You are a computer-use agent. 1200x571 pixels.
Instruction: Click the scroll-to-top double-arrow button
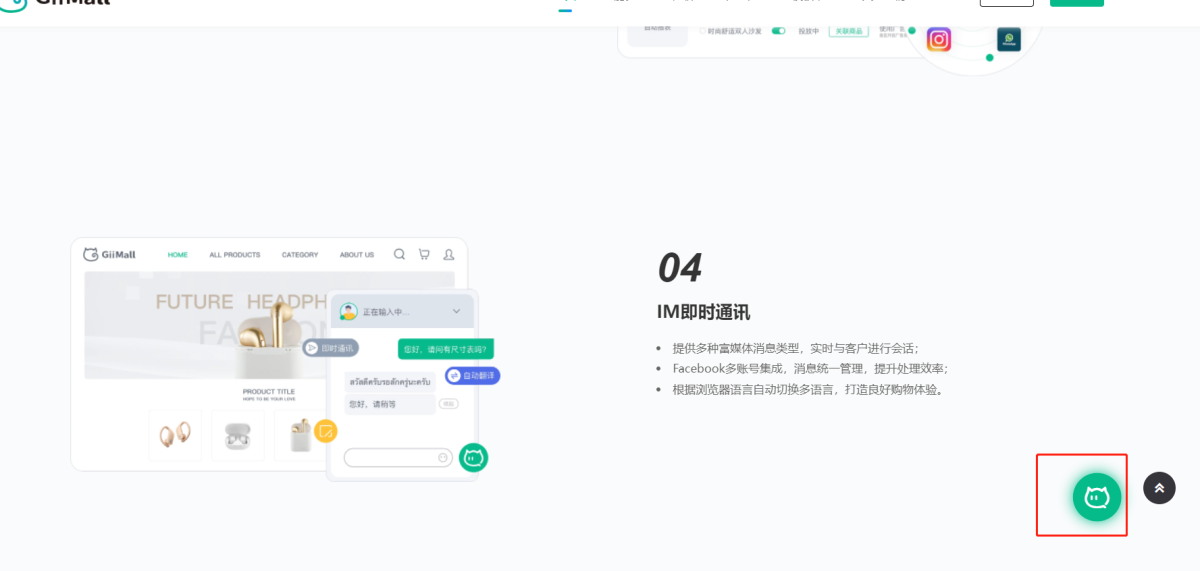click(1159, 488)
